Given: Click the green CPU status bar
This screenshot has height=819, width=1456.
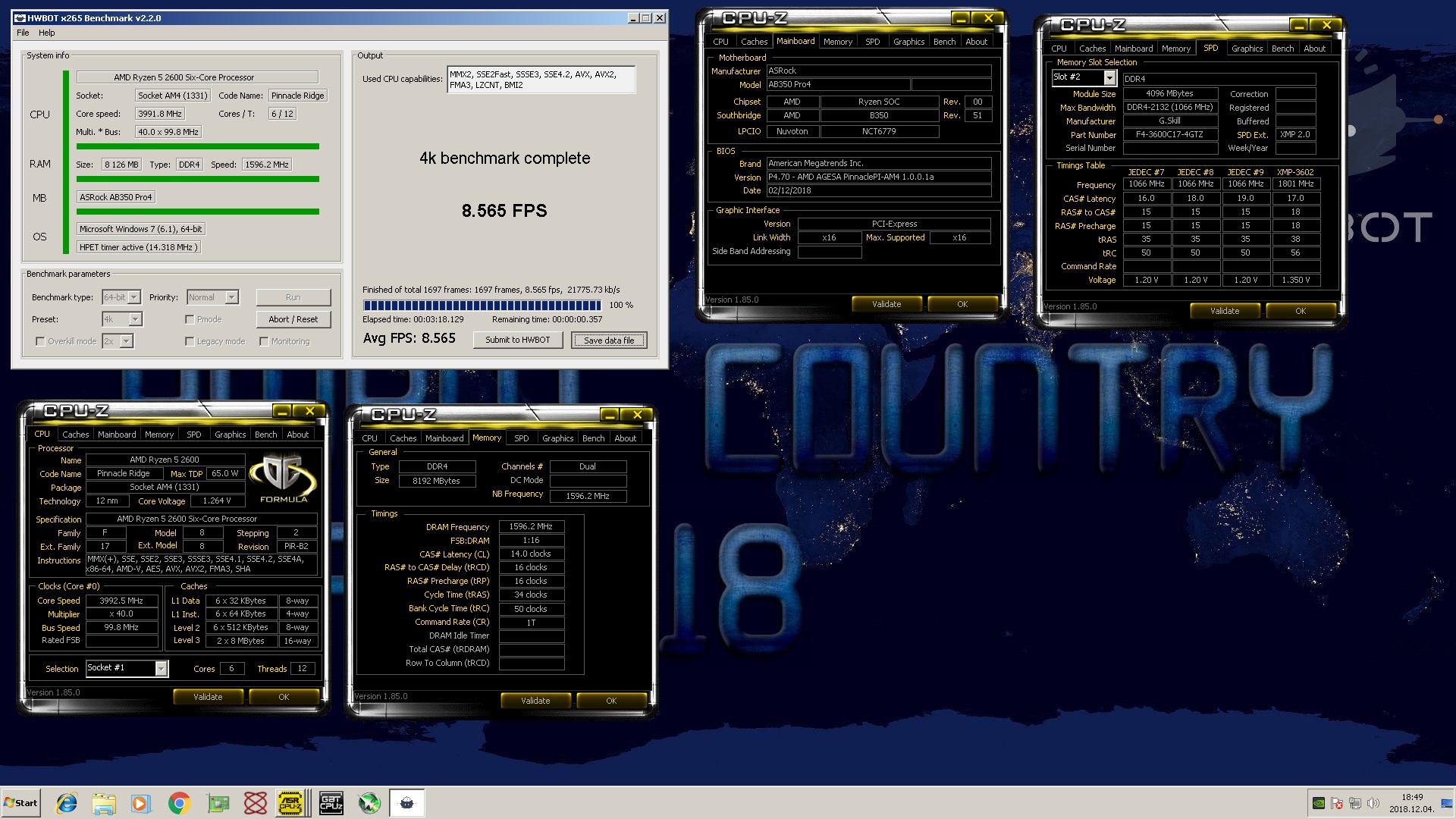Looking at the screenshot, I should pyautogui.click(x=197, y=146).
